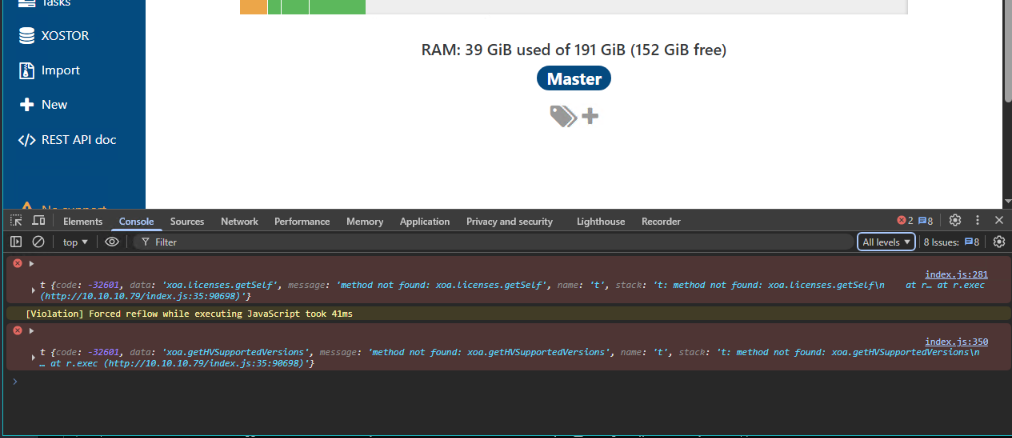Click the add tag plus icon
The width and height of the screenshot is (1012, 438).
click(x=590, y=116)
